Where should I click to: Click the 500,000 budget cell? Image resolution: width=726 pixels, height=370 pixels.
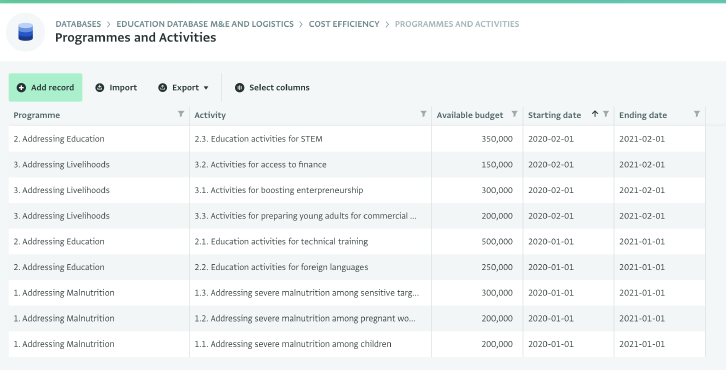(x=477, y=242)
